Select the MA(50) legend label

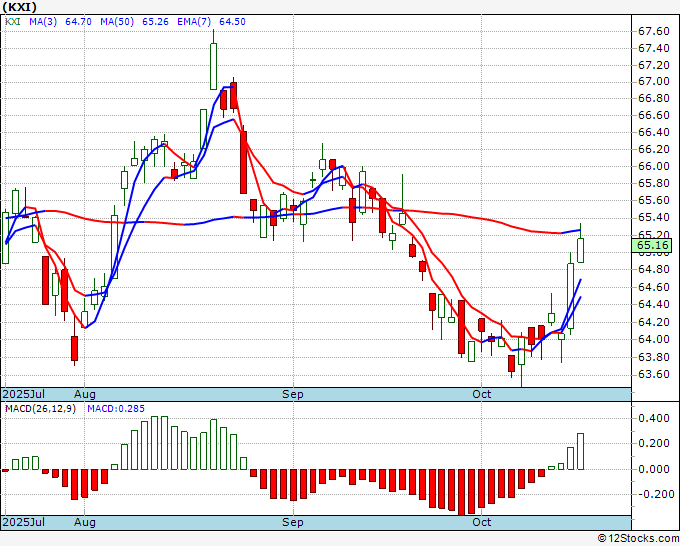point(117,21)
